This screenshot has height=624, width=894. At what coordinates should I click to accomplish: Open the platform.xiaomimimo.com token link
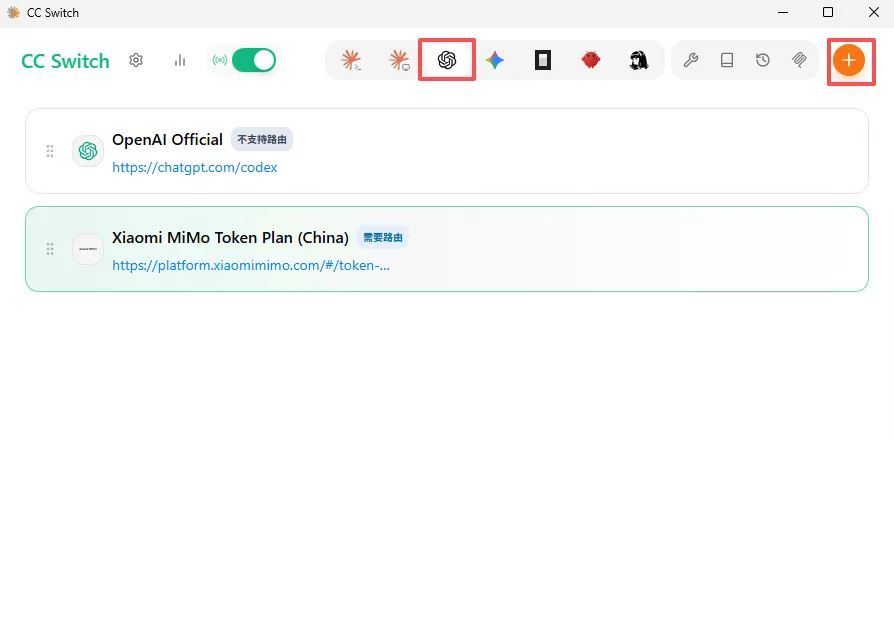tap(251, 266)
